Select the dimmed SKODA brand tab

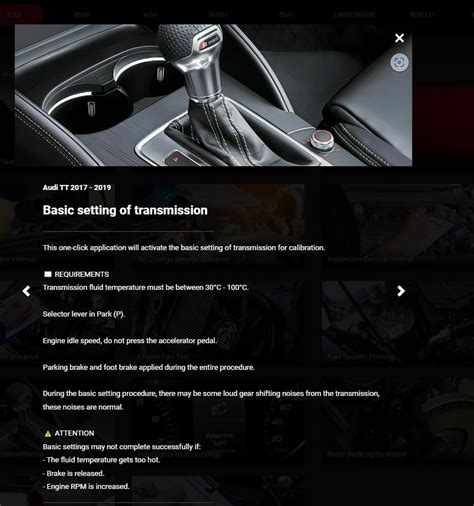point(218,15)
